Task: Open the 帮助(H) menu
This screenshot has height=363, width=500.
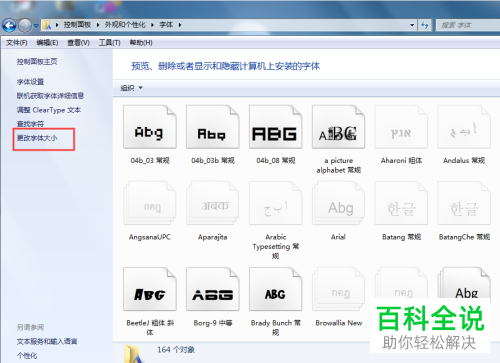Action: (x=141, y=43)
